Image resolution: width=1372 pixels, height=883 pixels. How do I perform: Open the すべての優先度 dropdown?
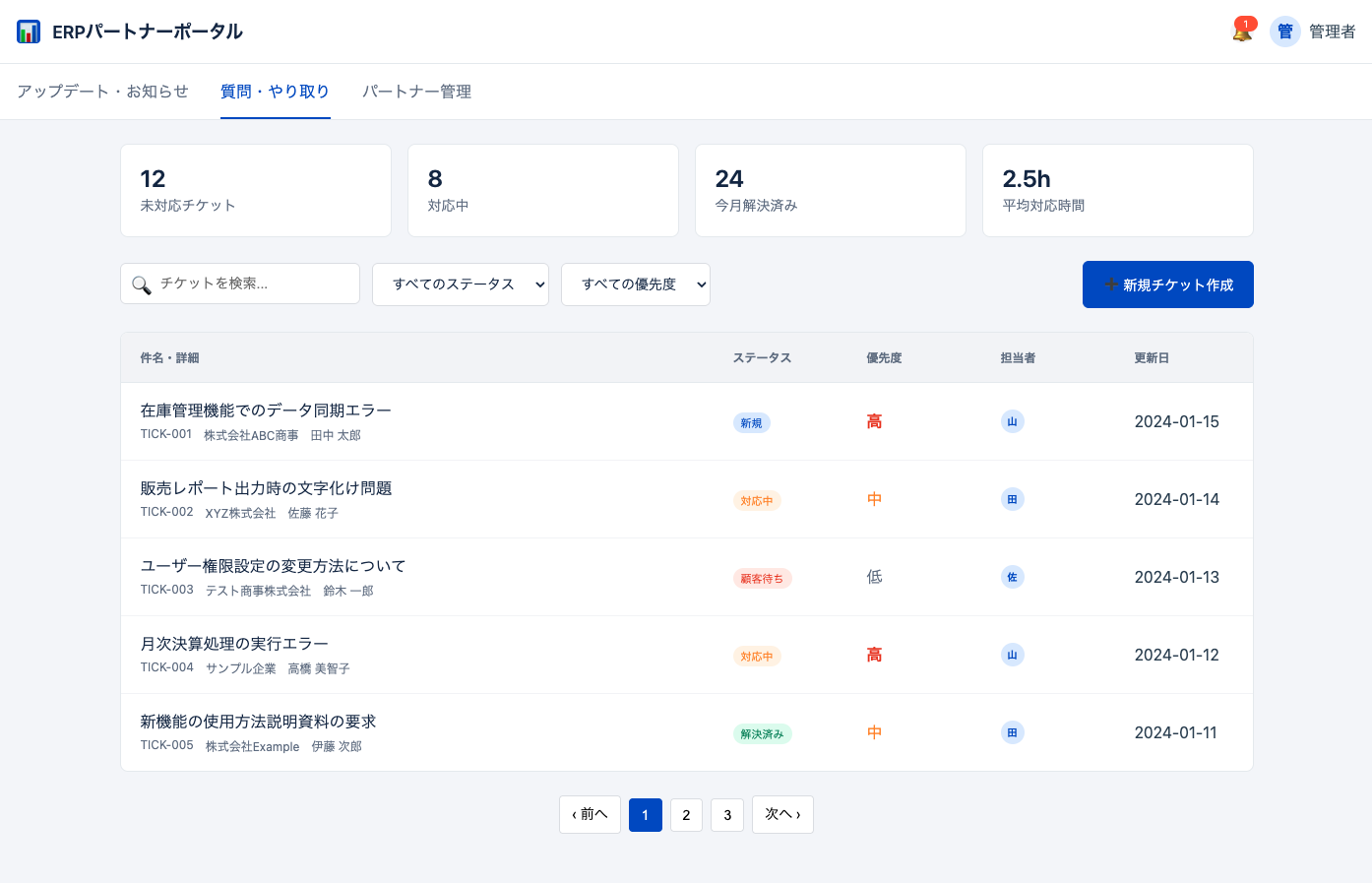coord(636,284)
